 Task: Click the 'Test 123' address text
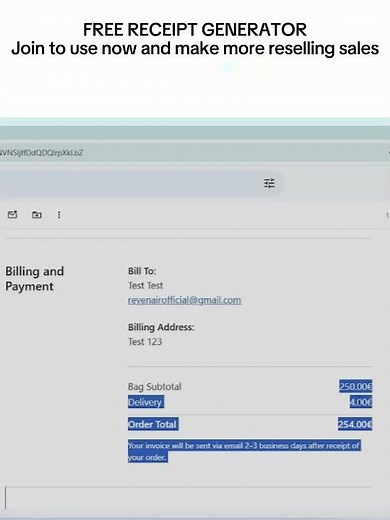tap(145, 342)
